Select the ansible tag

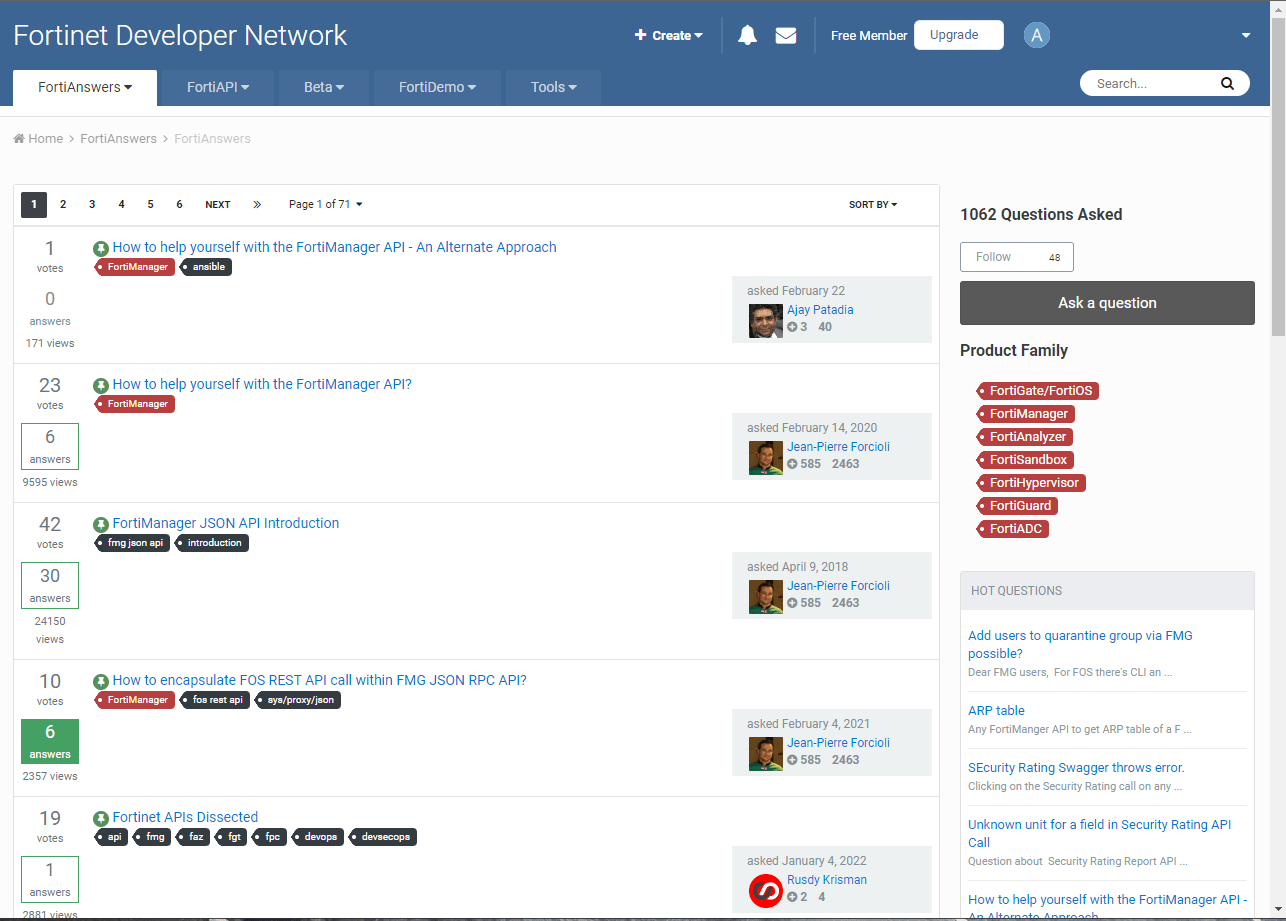[207, 267]
